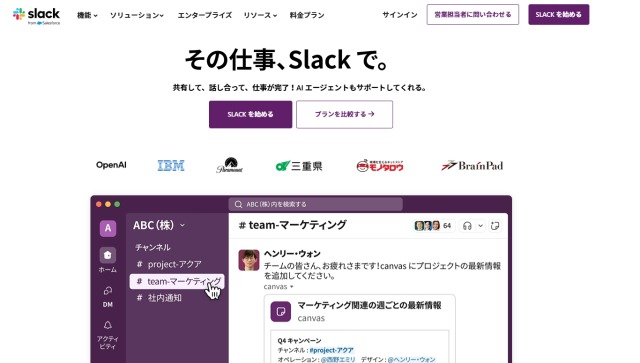The height and width of the screenshot is (363, 640).
Task: Open マーケティング関連の週ごとの最新情報 canvas title
Action: click(x=369, y=305)
